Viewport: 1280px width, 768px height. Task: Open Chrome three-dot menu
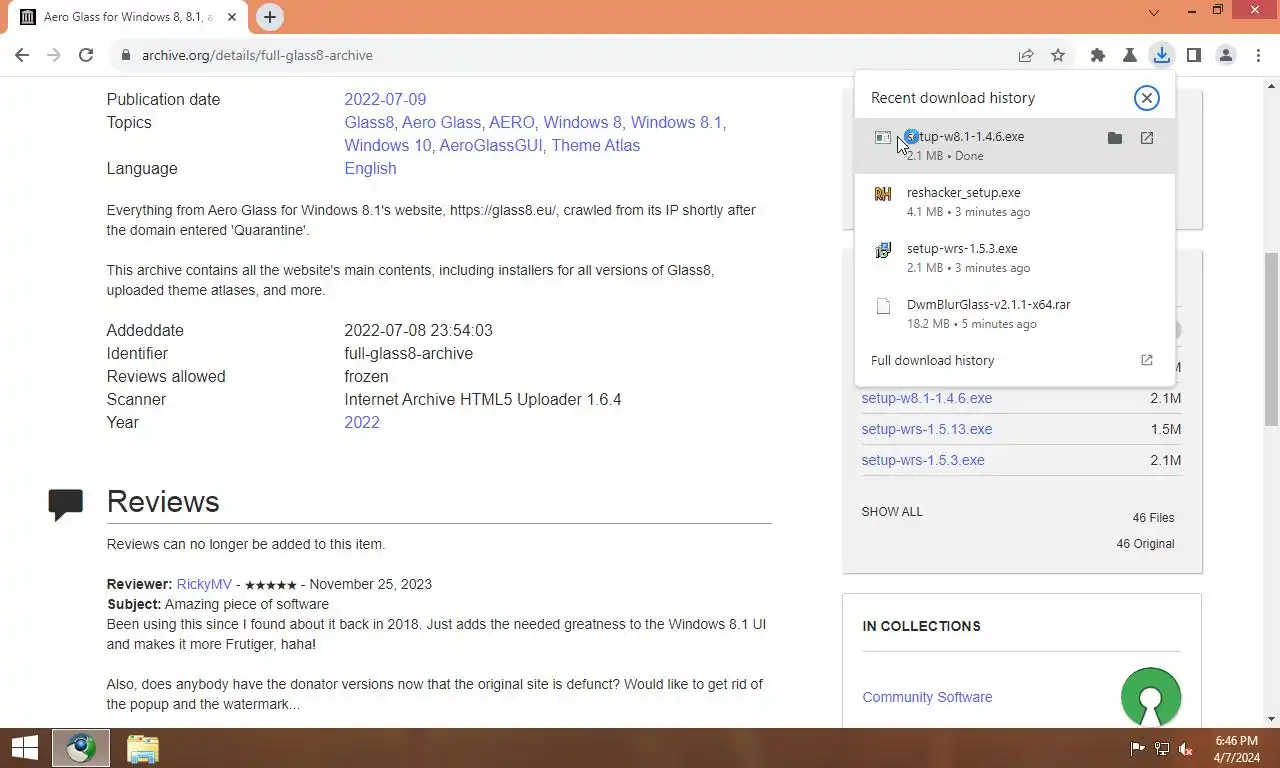tap(1258, 56)
